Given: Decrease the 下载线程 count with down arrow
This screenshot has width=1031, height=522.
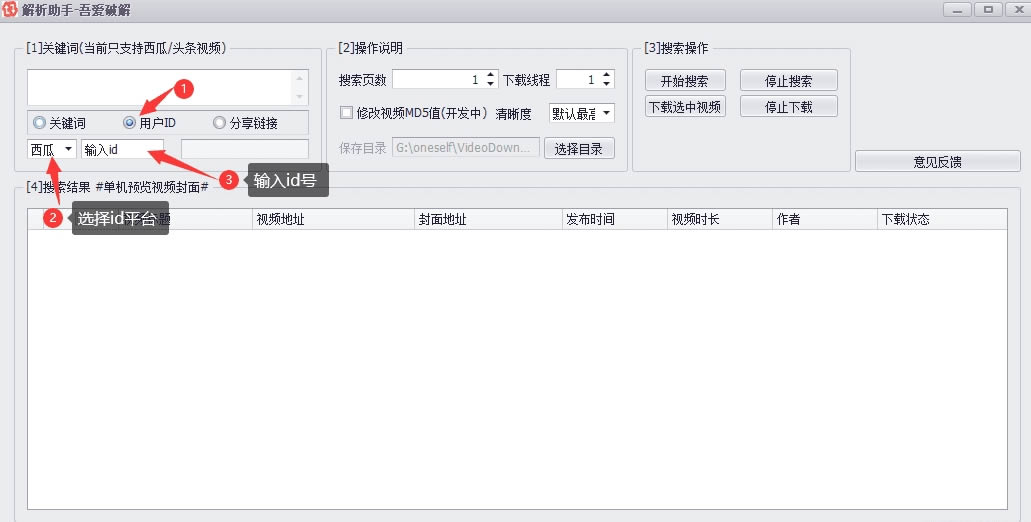Looking at the screenshot, I should (606, 84).
